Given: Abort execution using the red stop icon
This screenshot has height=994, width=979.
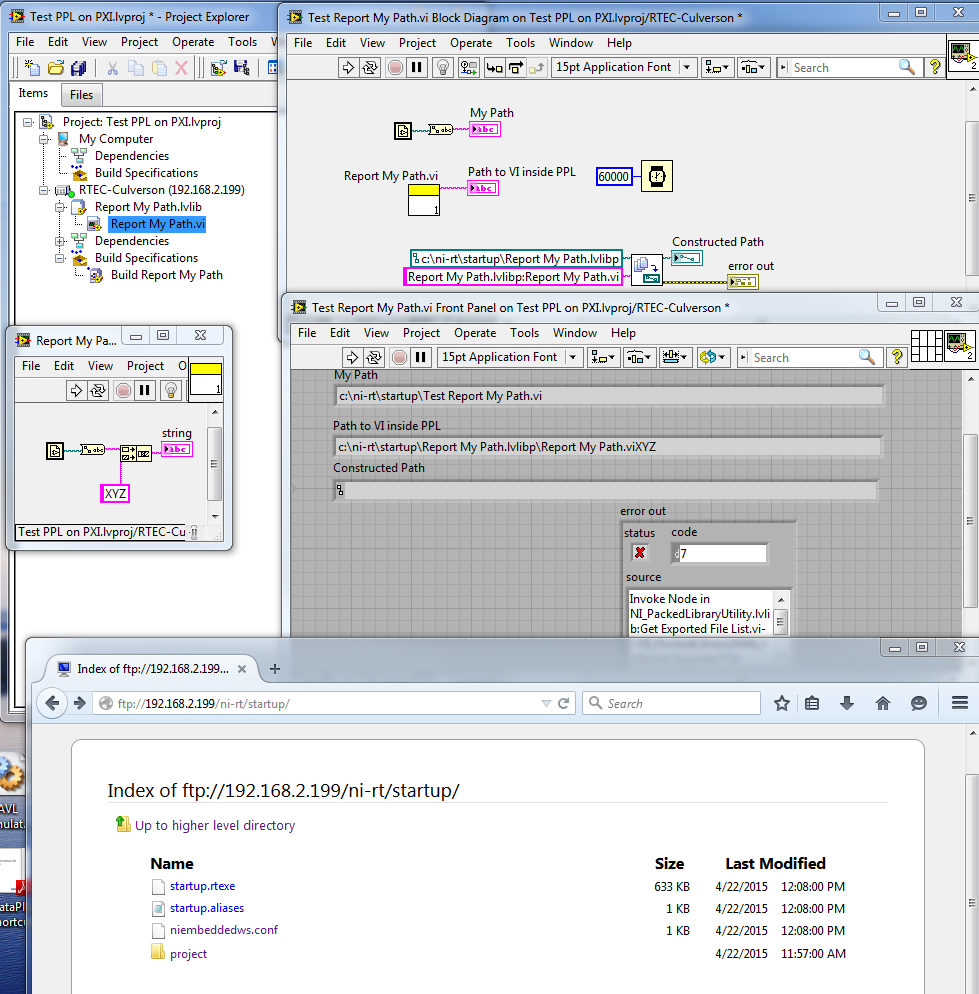Looking at the screenshot, I should point(395,67).
